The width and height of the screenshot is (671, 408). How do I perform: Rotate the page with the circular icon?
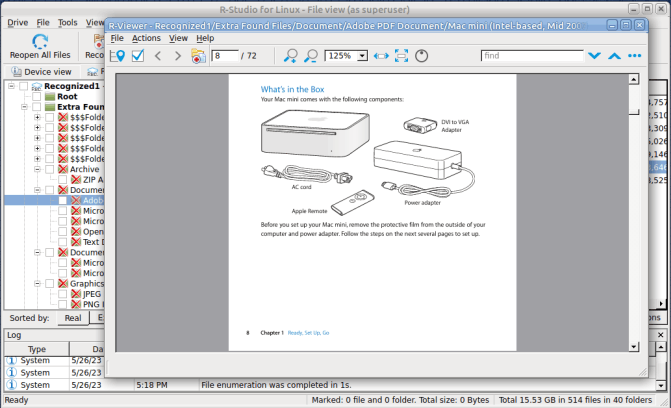tap(422, 56)
